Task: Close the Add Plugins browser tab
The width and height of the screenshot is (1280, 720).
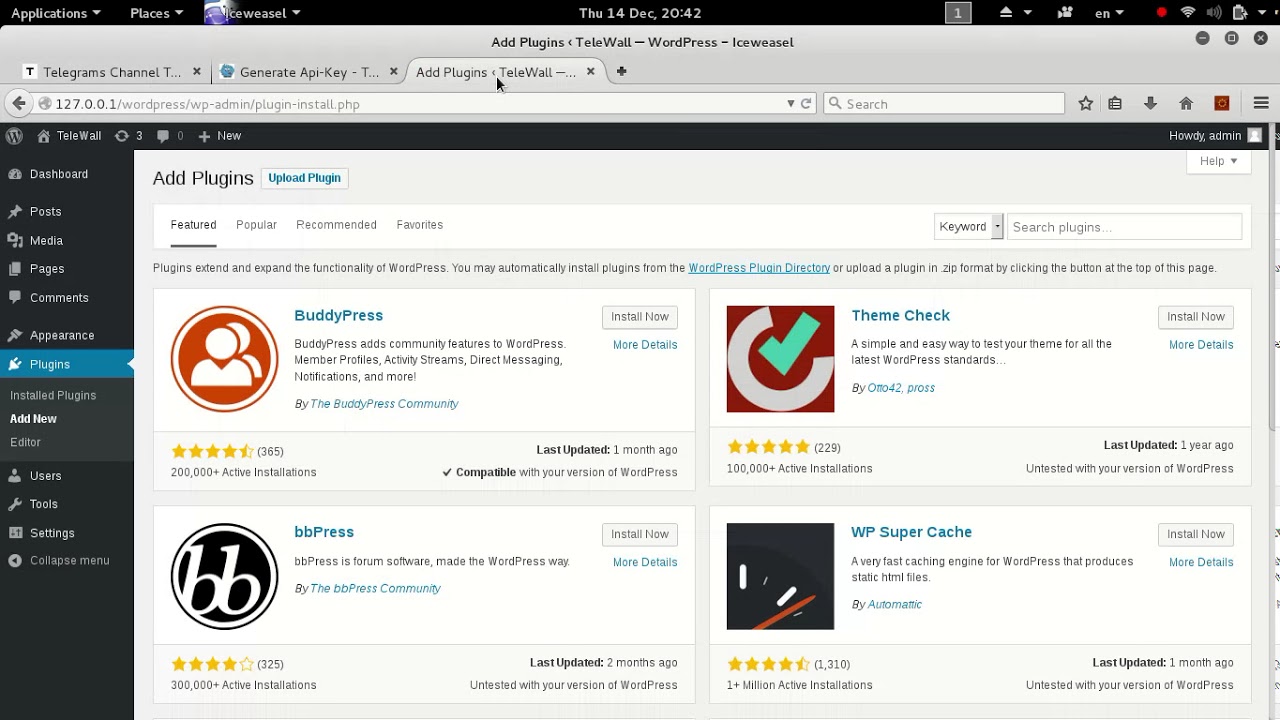Action: 590,71
